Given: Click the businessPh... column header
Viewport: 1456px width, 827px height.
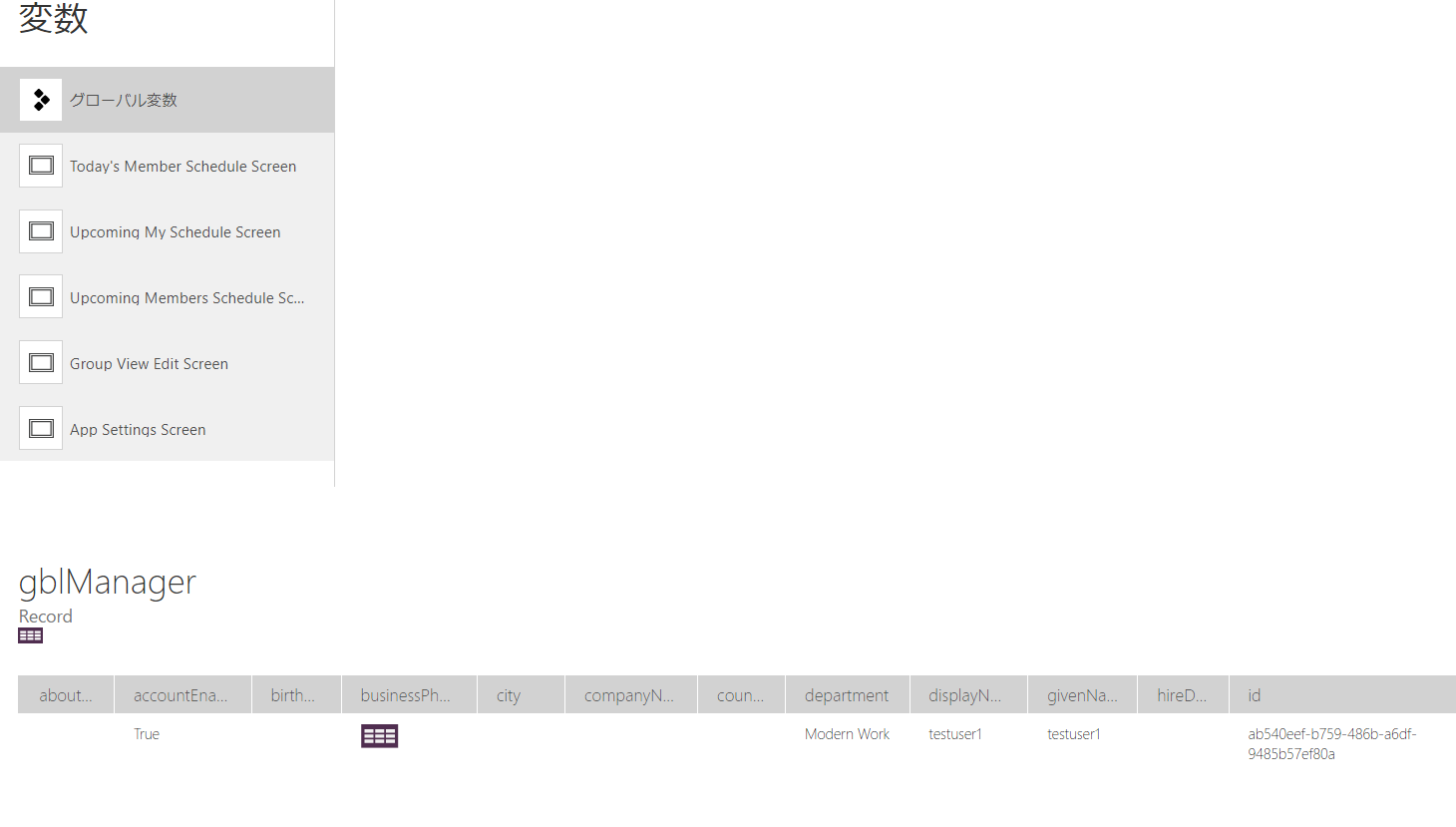Looking at the screenshot, I should point(409,695).
